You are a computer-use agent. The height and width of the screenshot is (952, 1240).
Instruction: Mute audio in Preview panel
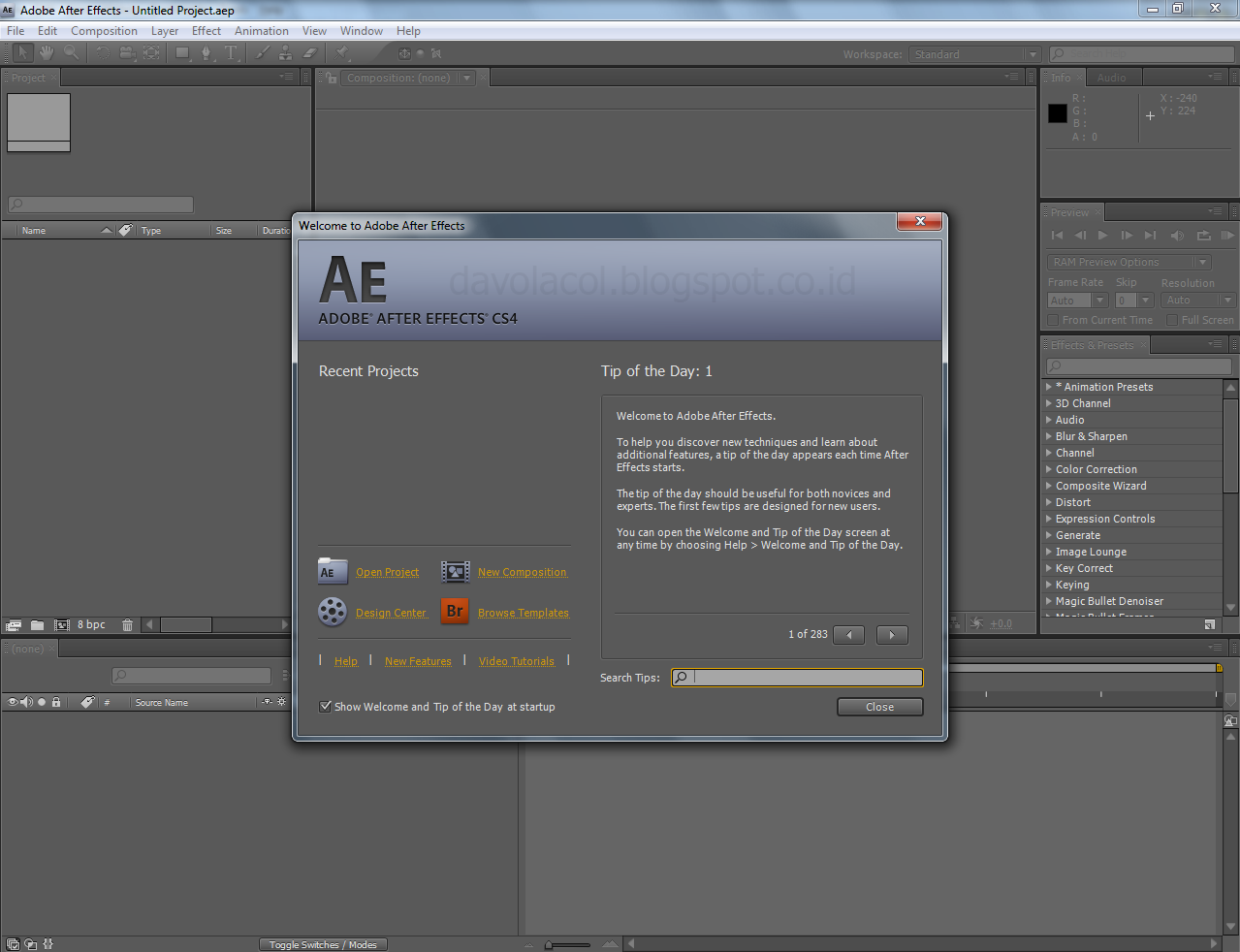pyautogui.click(x=1177, y=236)
